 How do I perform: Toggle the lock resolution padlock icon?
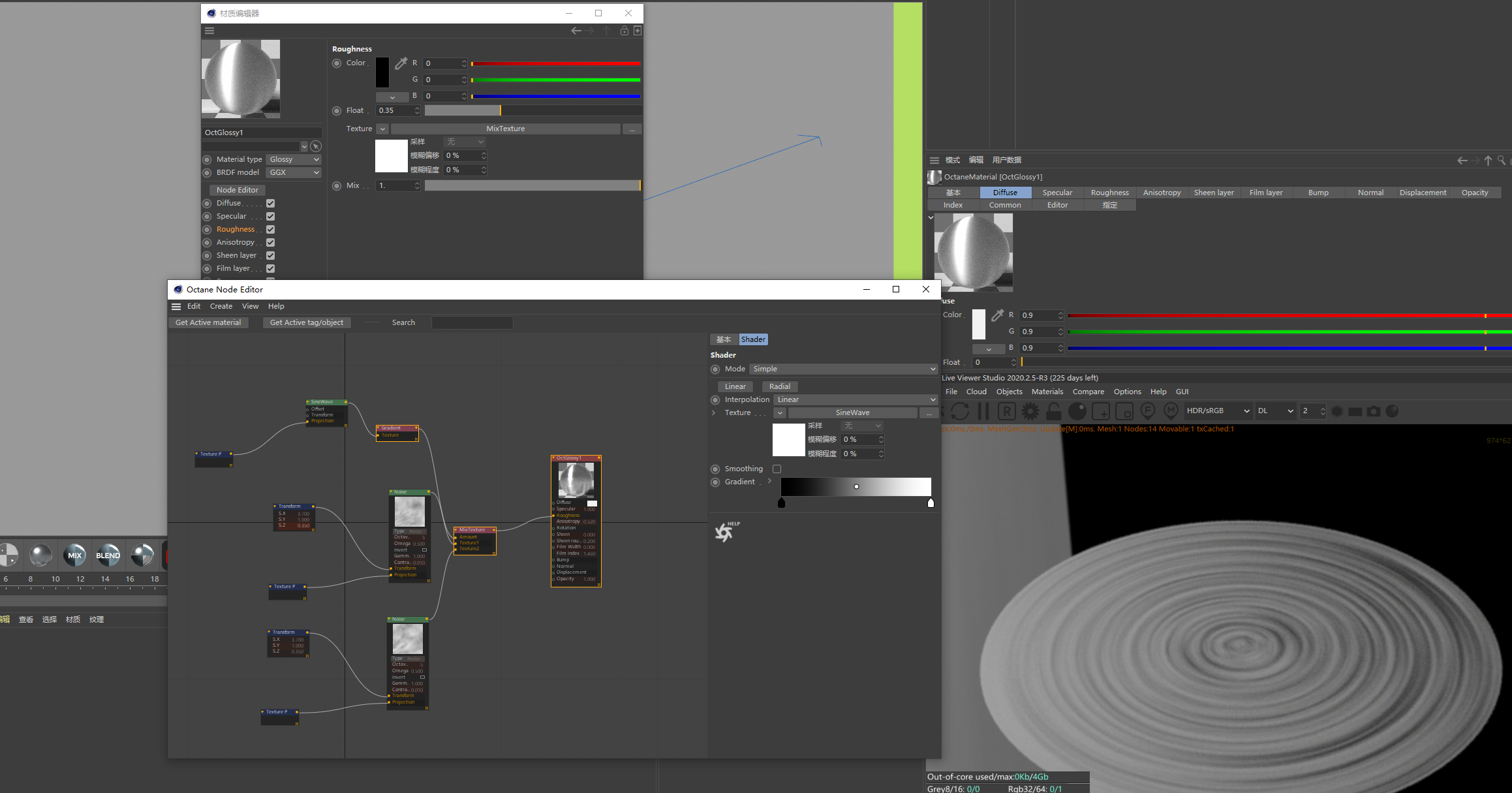click(x=1053, y=411)
